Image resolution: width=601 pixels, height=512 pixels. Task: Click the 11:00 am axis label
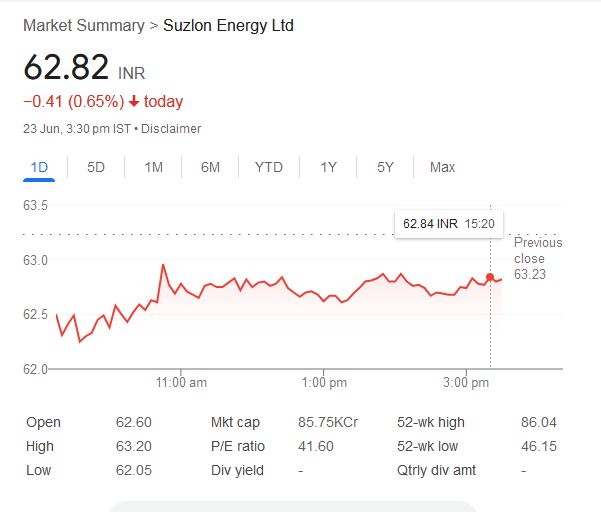pos(182,382)
